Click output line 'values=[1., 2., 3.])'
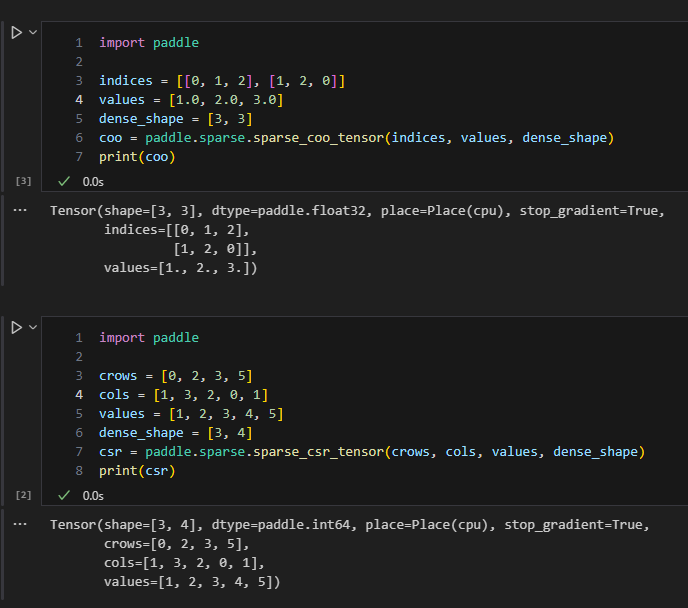 [180, 268]
